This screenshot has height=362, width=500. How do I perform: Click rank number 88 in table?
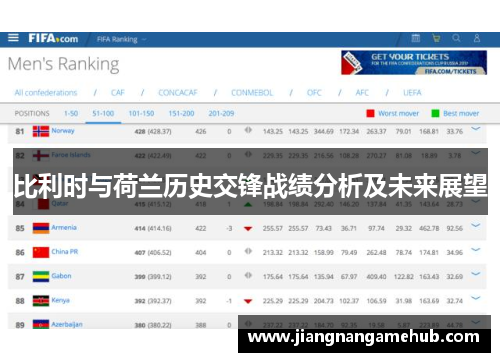20,301
